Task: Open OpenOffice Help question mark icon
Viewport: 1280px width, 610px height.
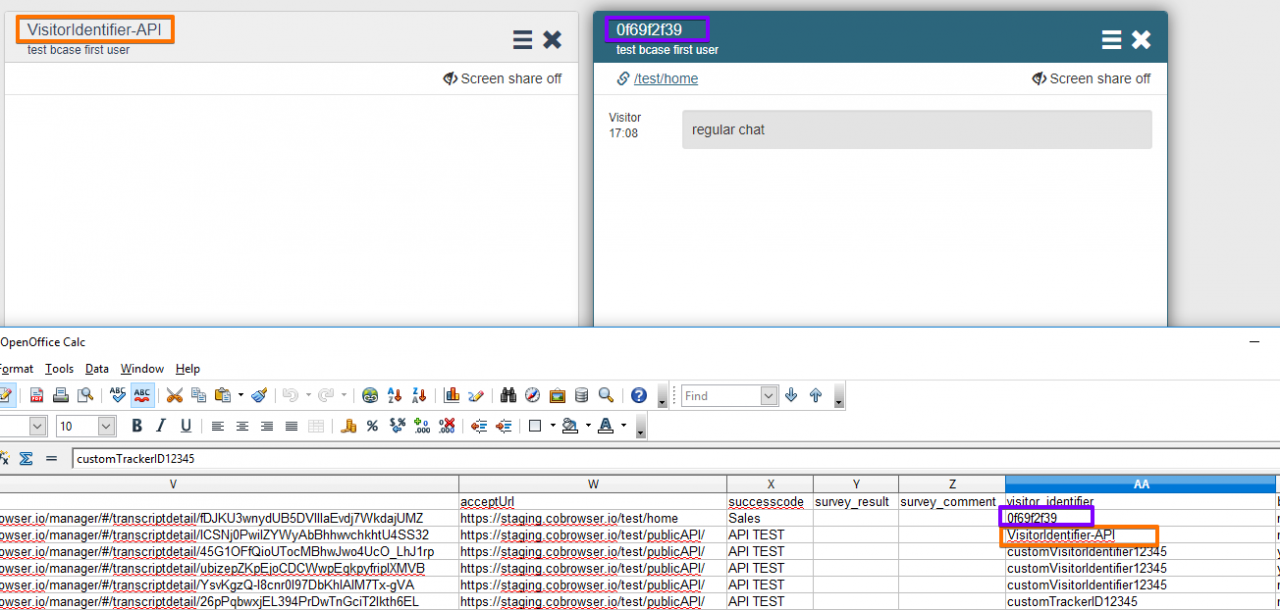Action: click(x=638, y=396)
